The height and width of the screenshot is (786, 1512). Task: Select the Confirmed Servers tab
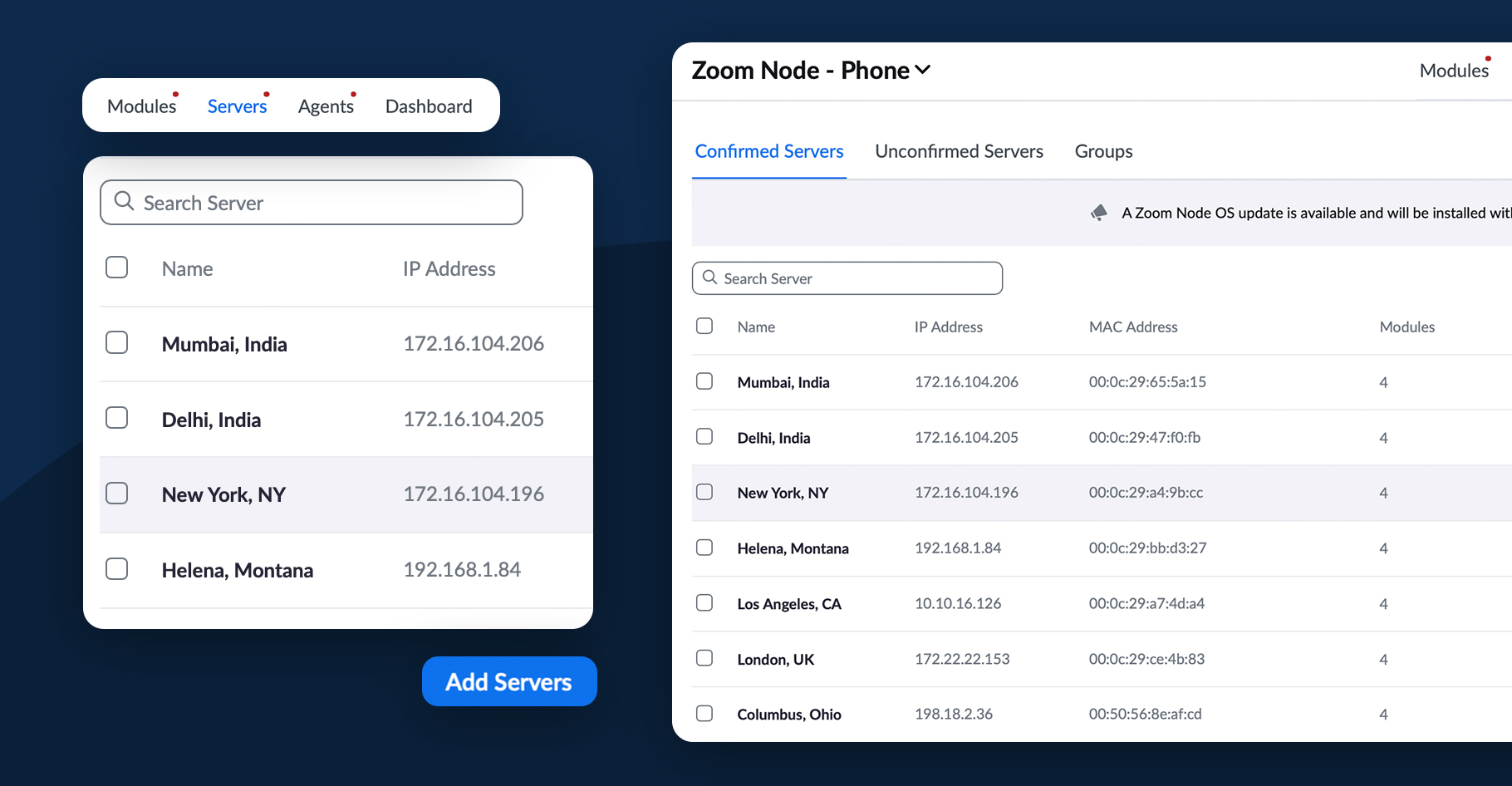(x=768, y=151)
